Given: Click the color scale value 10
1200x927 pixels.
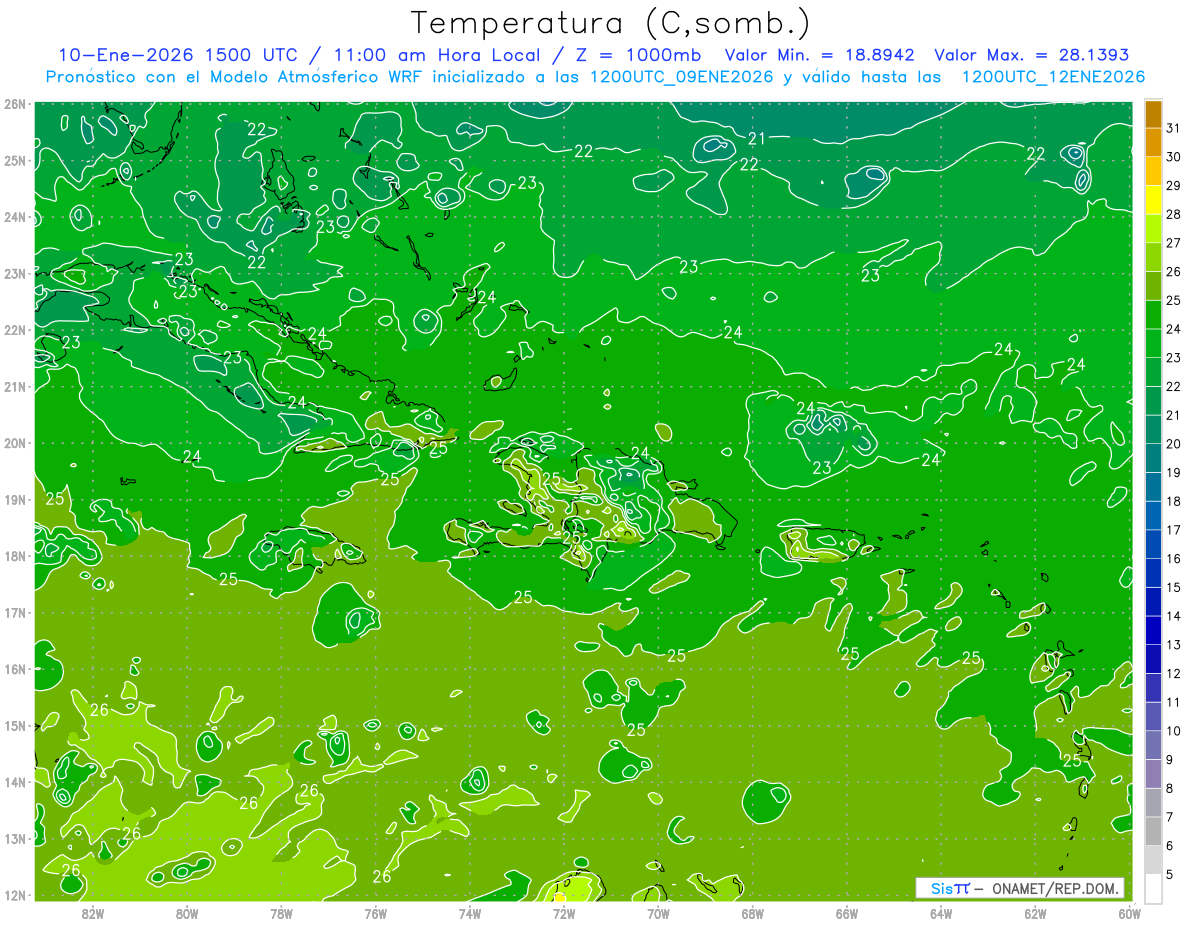Looking at the screenshot, I should 1173,731.
